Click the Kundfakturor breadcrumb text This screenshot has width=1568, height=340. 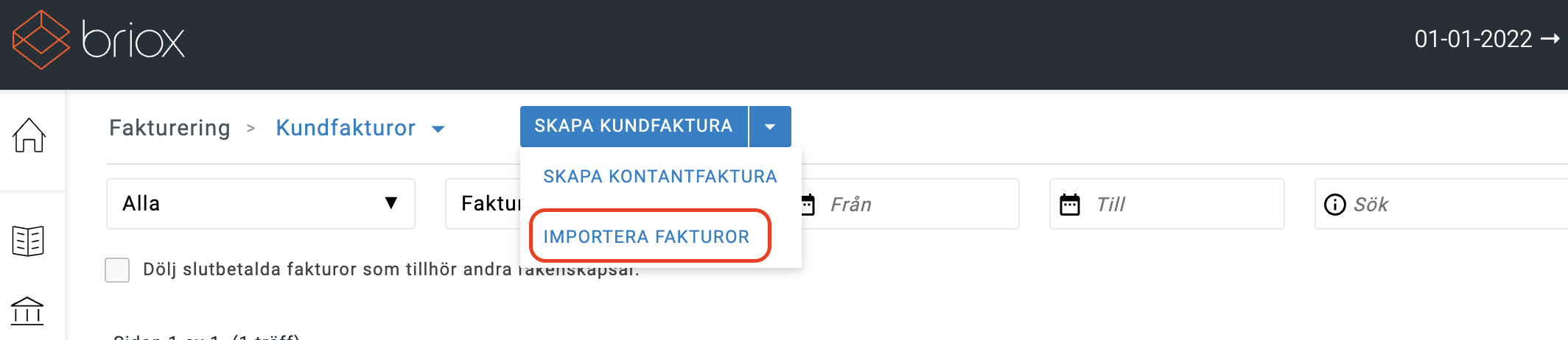click(346, 128)
